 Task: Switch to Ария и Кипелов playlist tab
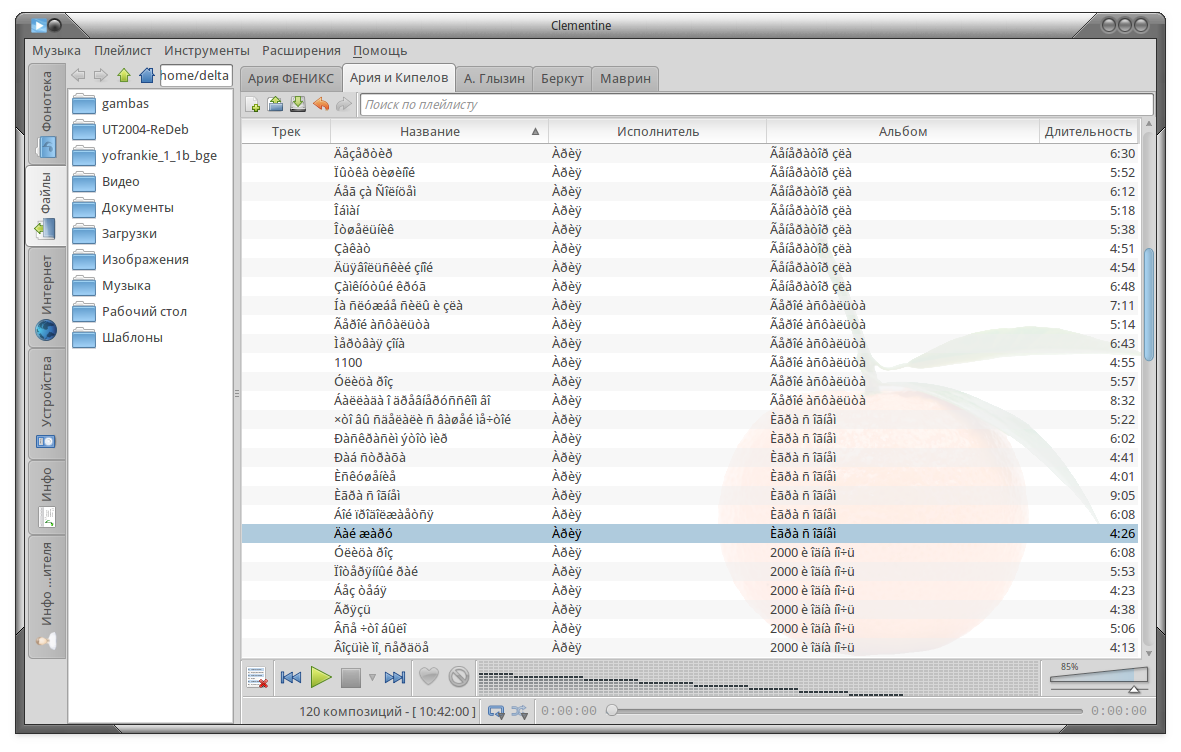point(398,78)
